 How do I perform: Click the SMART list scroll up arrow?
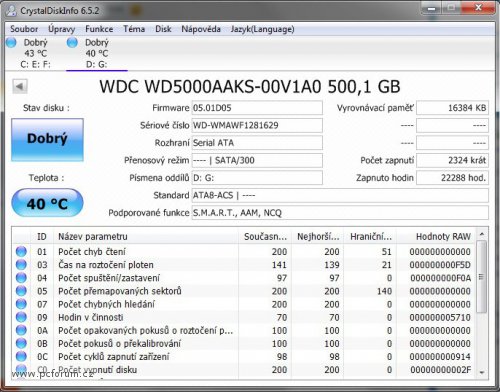point(482,234)
